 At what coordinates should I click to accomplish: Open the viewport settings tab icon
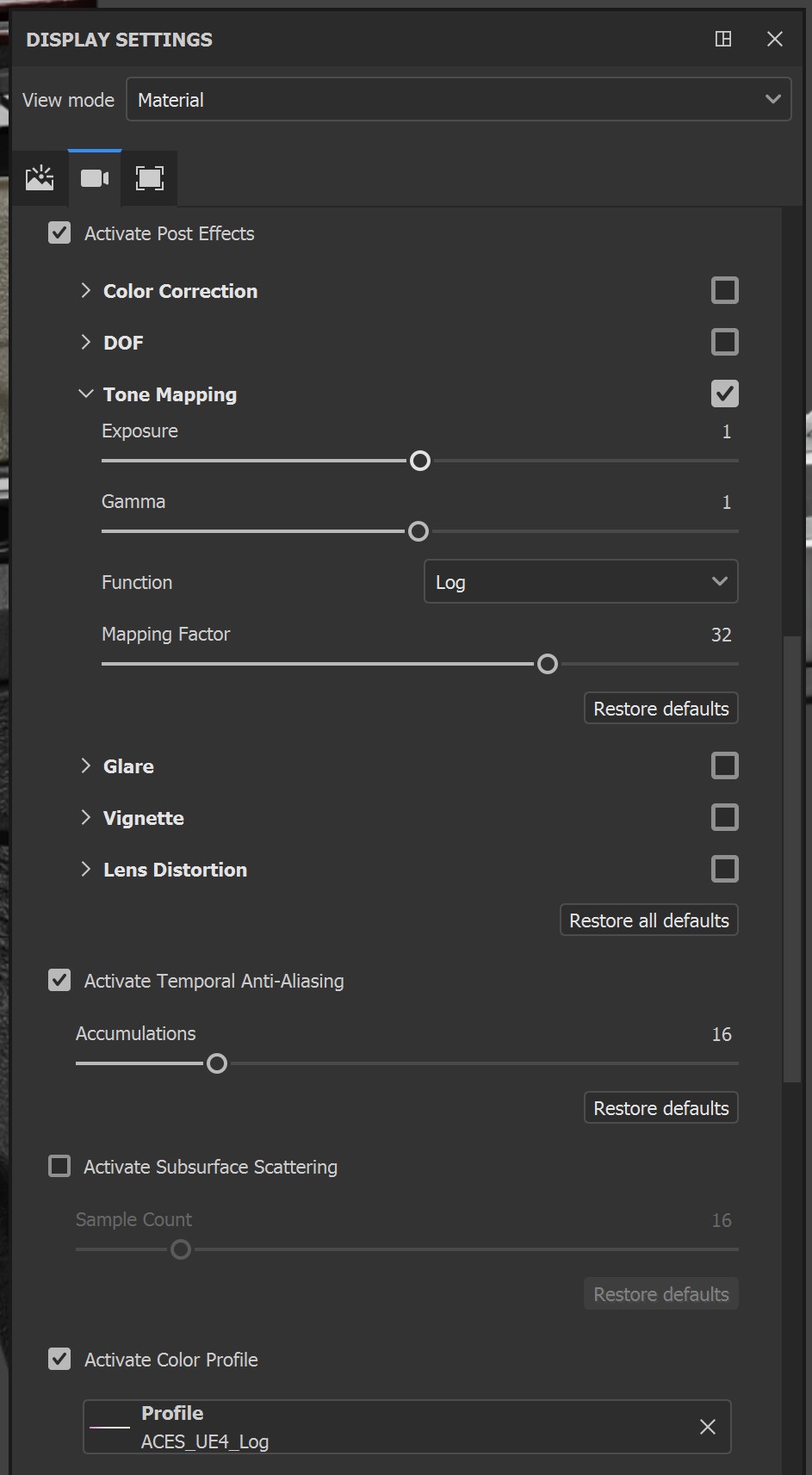(x=150, y=178)
